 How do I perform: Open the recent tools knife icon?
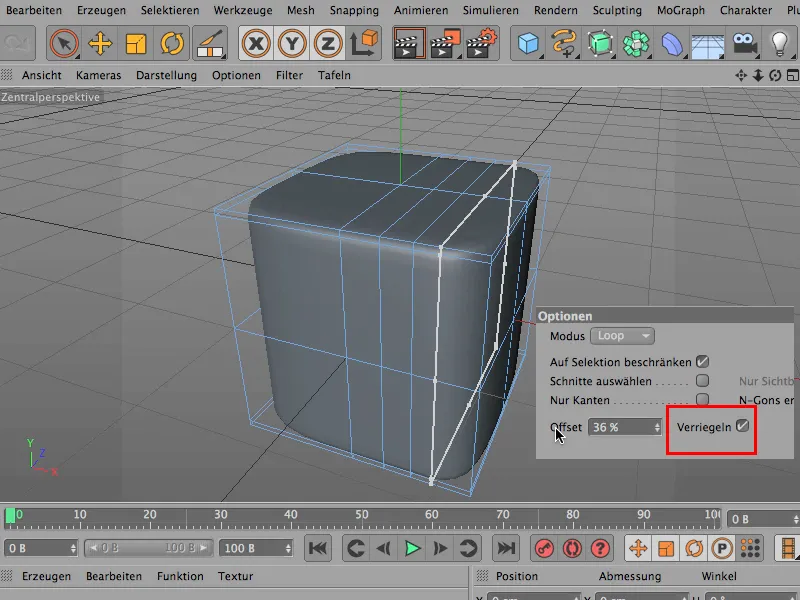(x=210, y=43)
